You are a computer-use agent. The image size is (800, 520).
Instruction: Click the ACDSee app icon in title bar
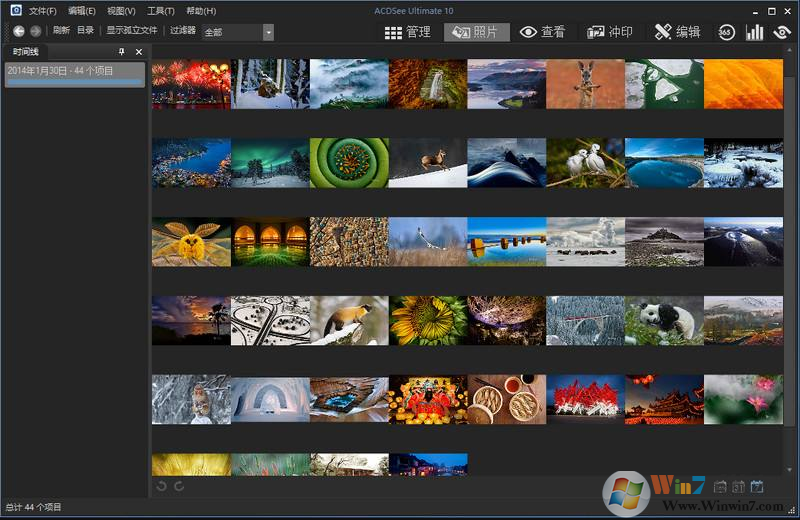(x=15, y=10)
